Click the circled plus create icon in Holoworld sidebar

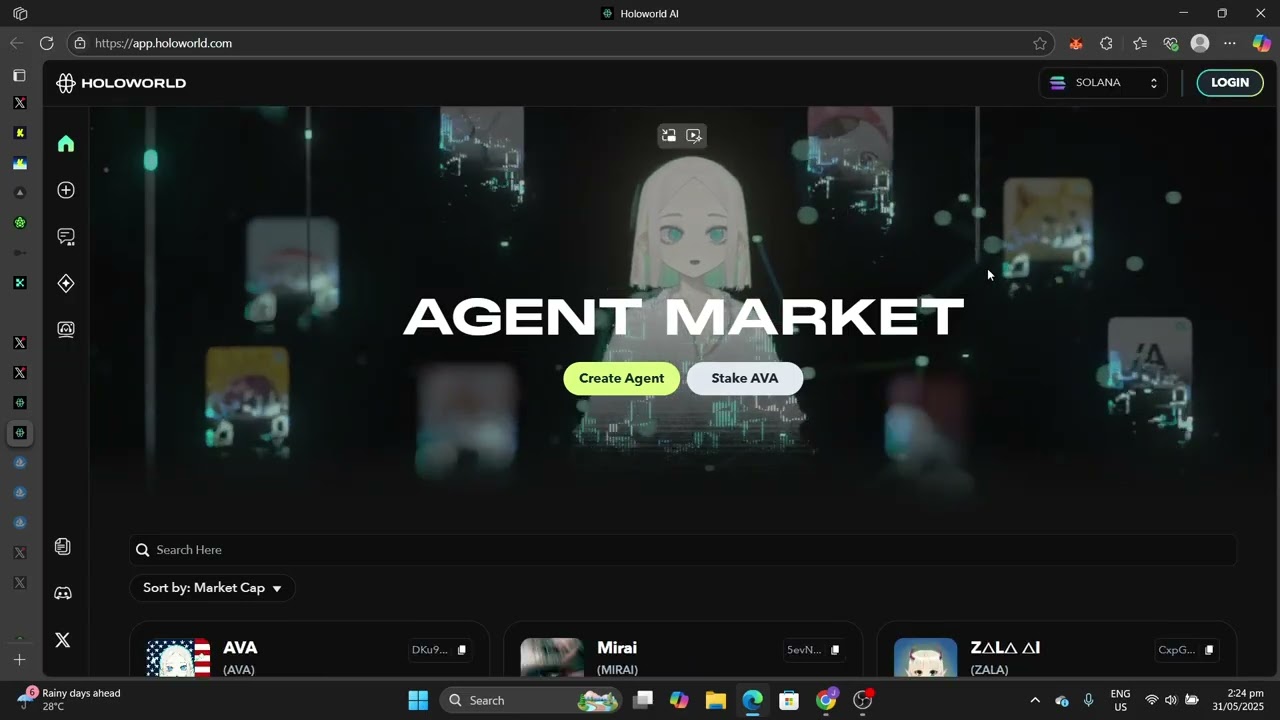click(66, 190)
